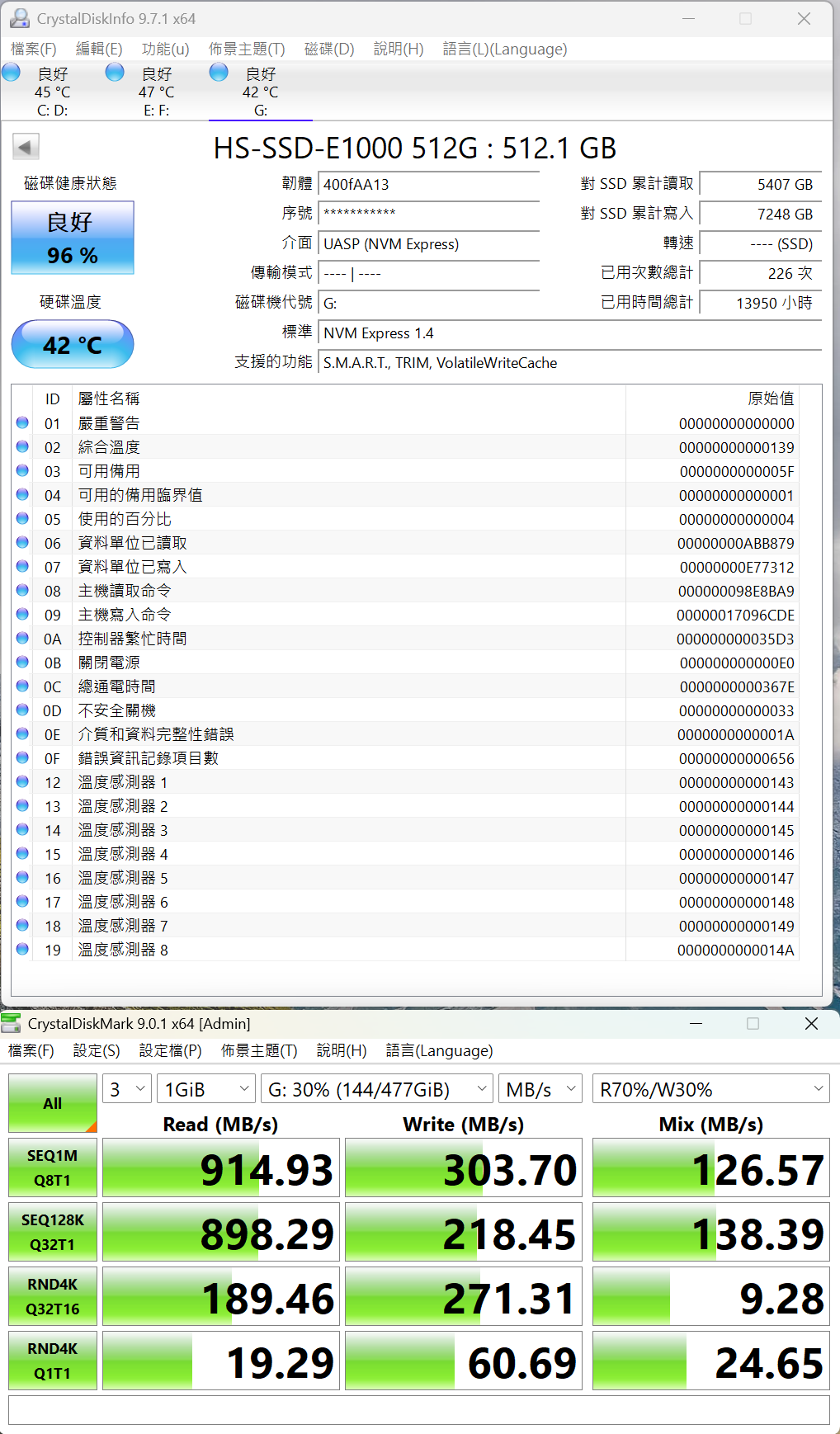The image size is (840, 1434).
Task: Run the RND4K Q1T1 test
Action: 53,1361
